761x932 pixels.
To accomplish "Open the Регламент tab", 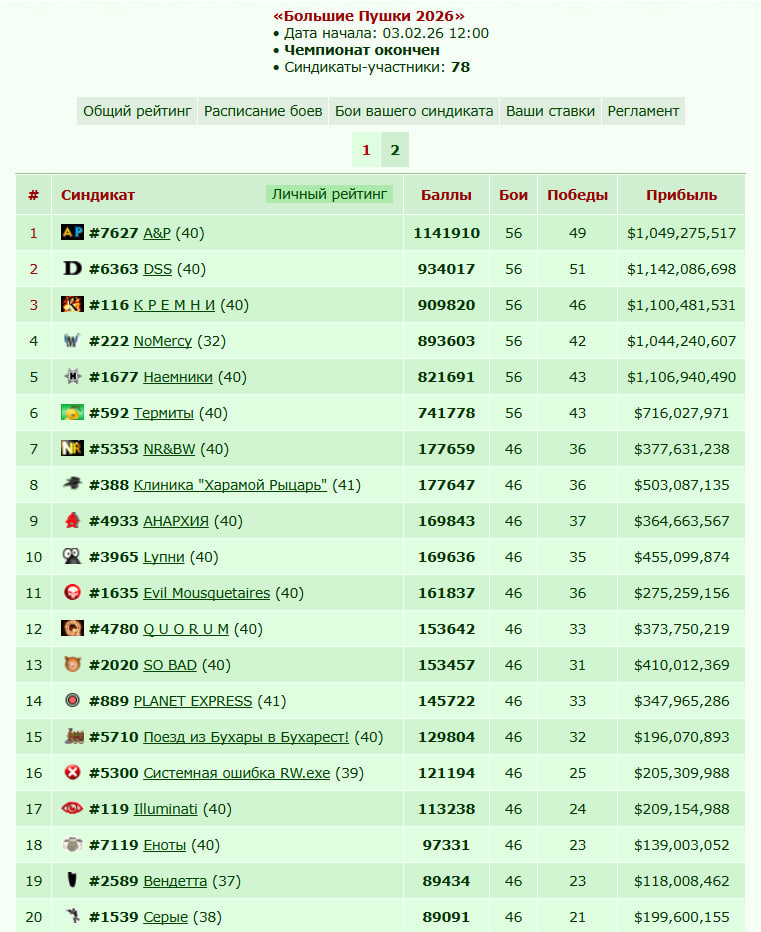I will coord(643,111).
